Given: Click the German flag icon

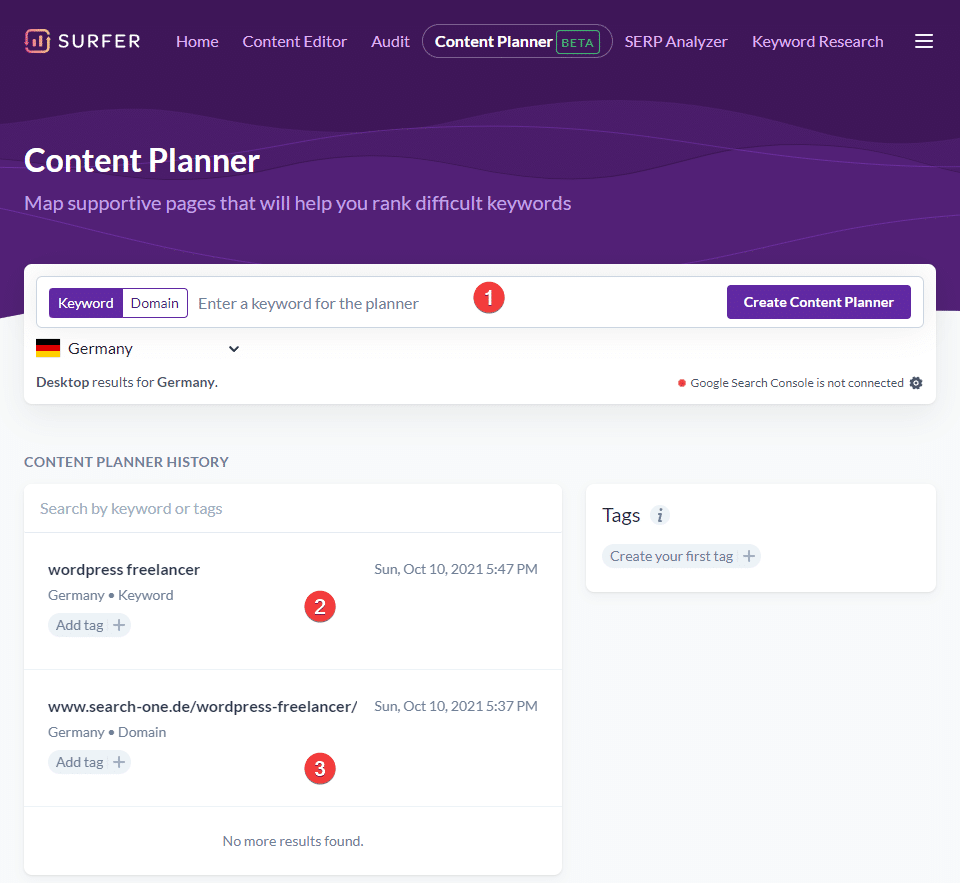Looking at the screenshot, I should [48, 348].
